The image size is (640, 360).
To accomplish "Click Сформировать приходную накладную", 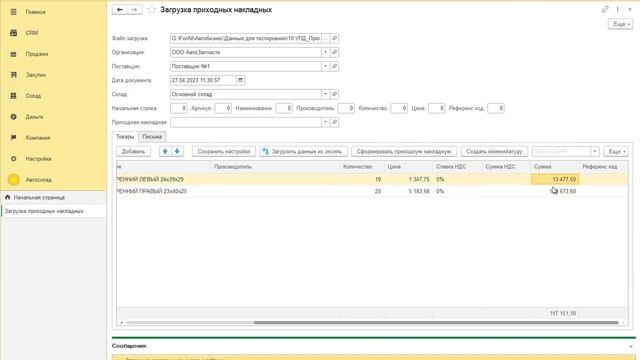I will pos(404,151).
